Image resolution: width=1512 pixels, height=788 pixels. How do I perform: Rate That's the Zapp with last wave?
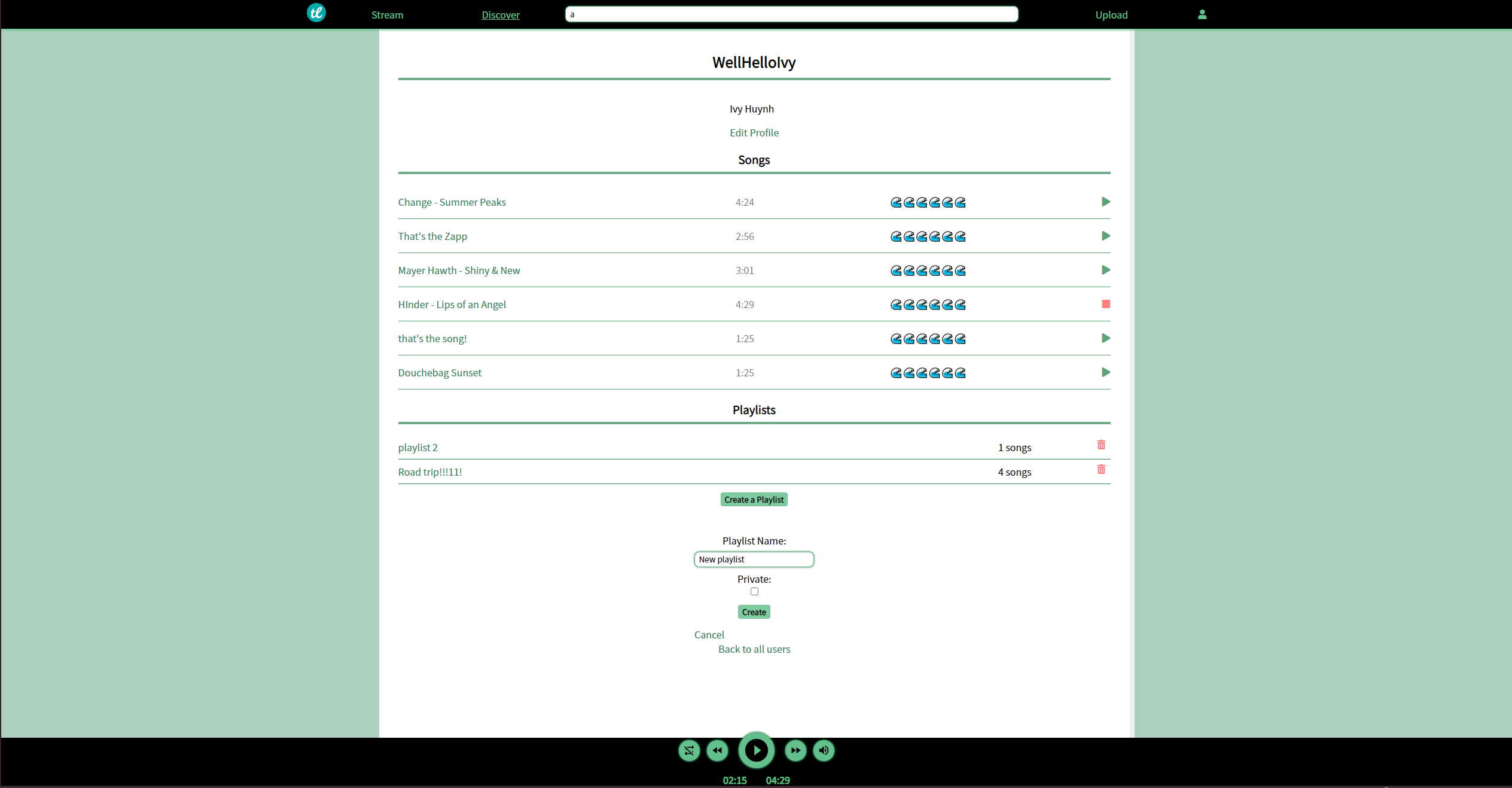tap(961, 236)
